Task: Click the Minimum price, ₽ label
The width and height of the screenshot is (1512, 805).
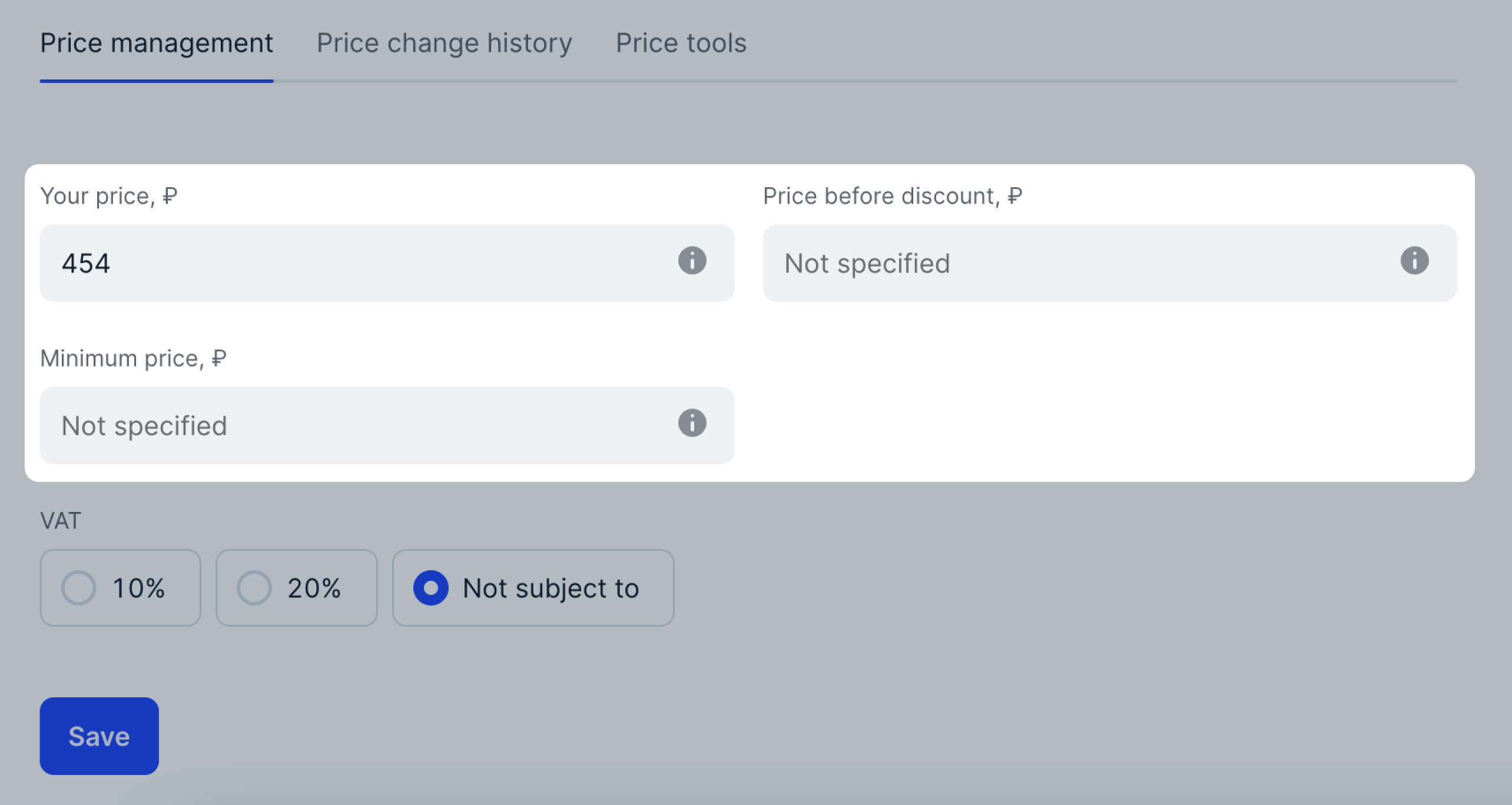Action: (133, 358)
